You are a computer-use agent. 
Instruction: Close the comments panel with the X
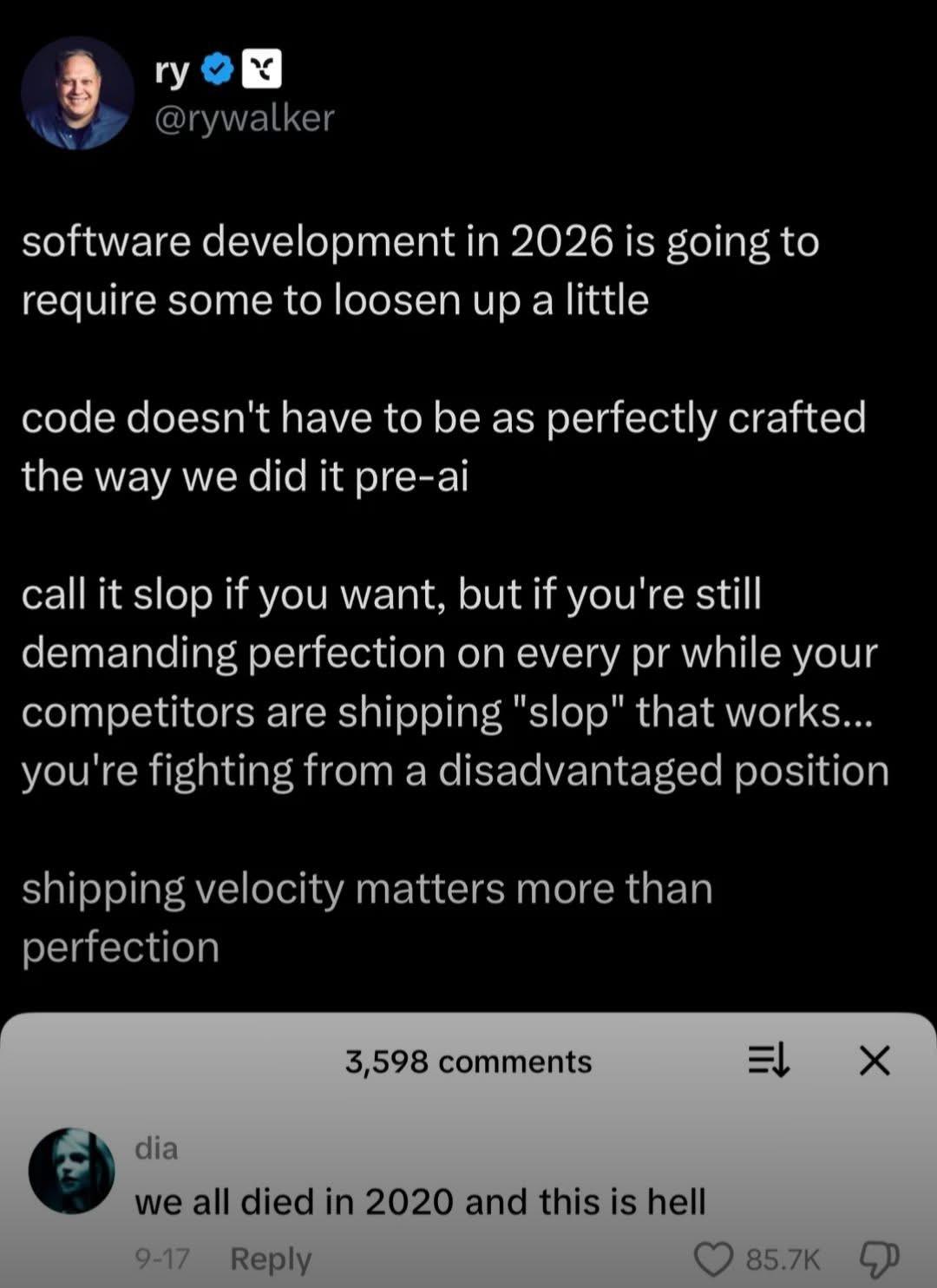click(x=875, y=1060)
